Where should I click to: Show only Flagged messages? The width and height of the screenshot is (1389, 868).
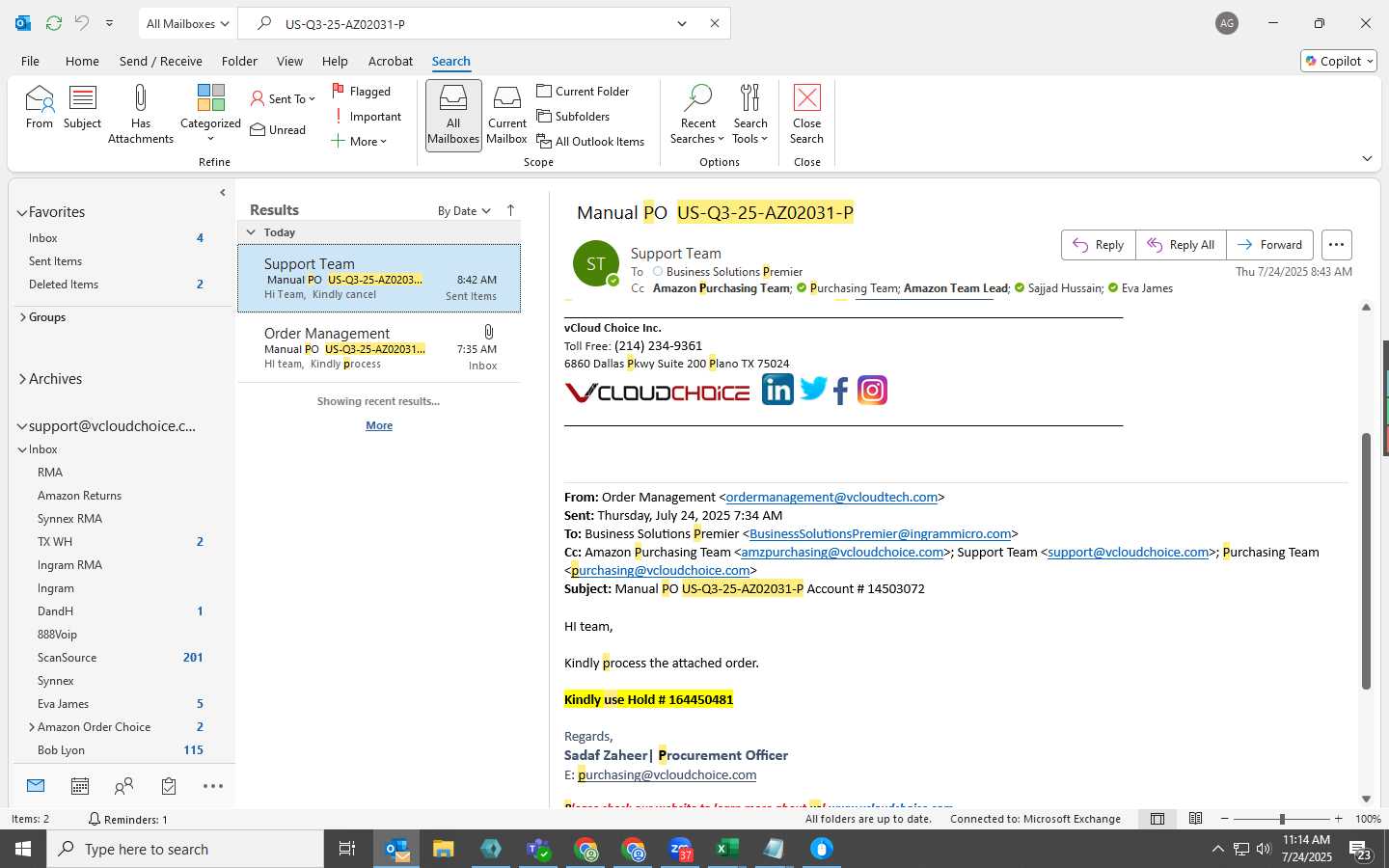tap(362, 91)
